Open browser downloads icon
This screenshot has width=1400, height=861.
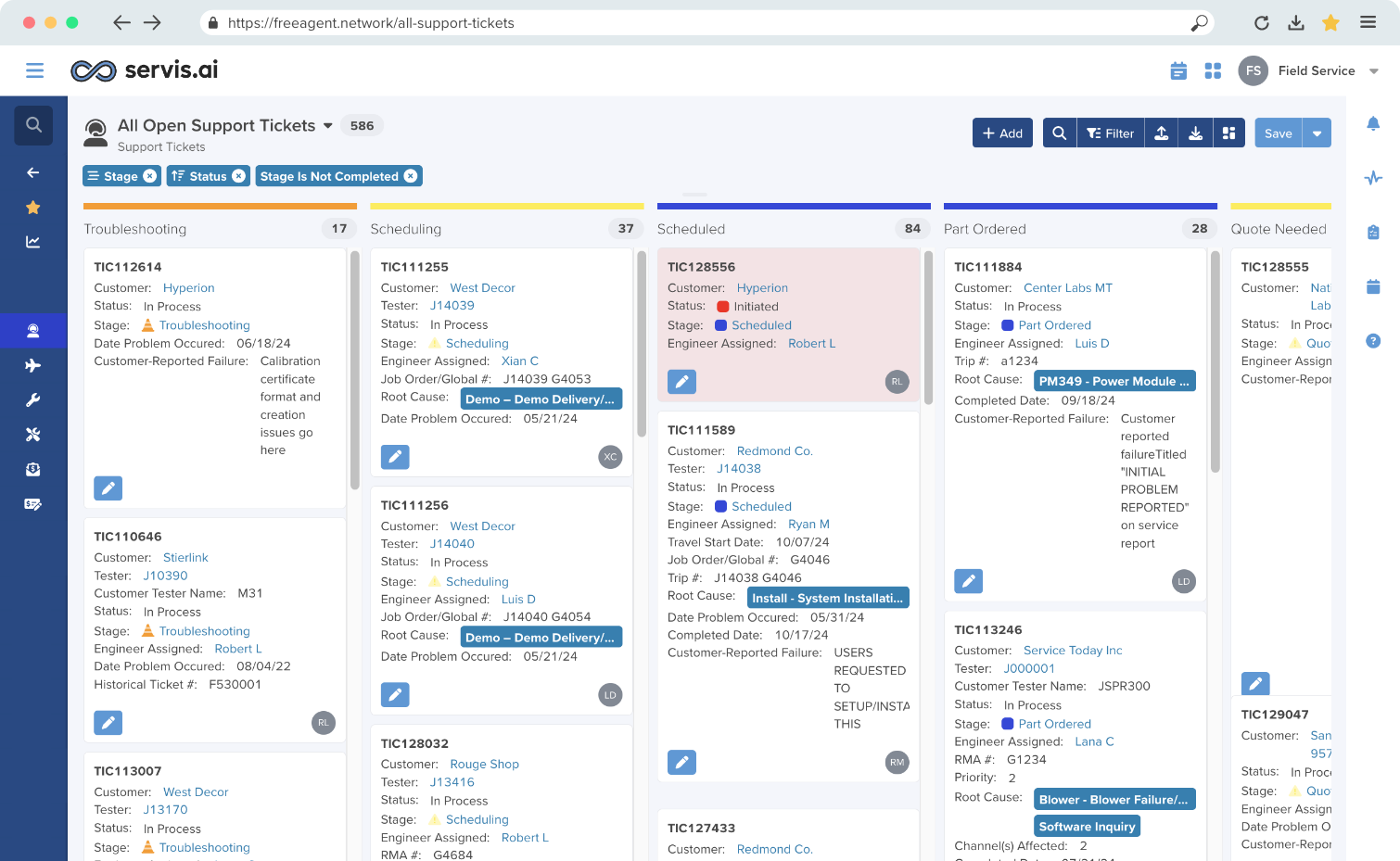[x=1296, y=23]
